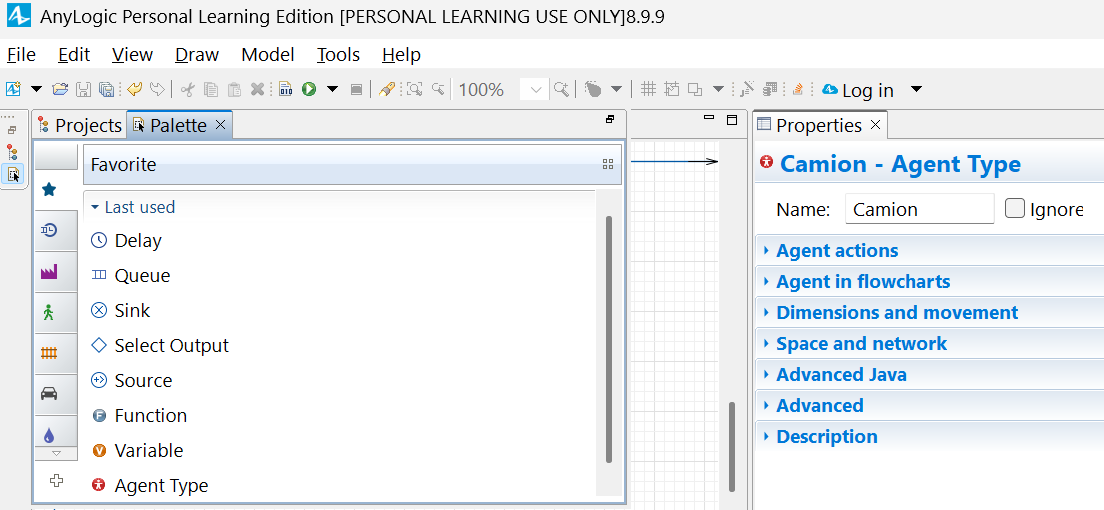
Task: Click the Zoom in magnifier icon
Action: click(561, 89)
